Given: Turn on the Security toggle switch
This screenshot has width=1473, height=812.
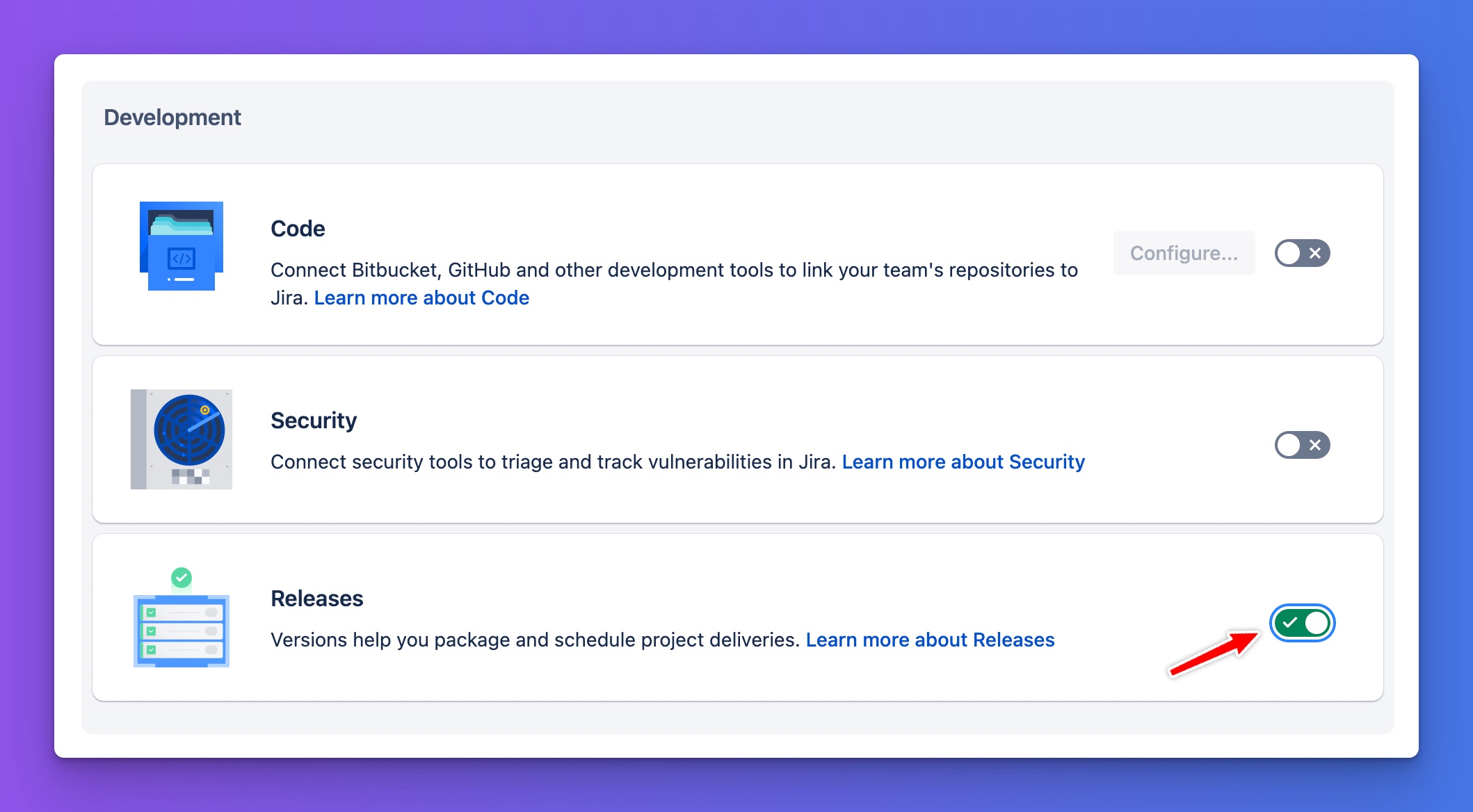Looking at the screenshot, I should coord(1302,445).
